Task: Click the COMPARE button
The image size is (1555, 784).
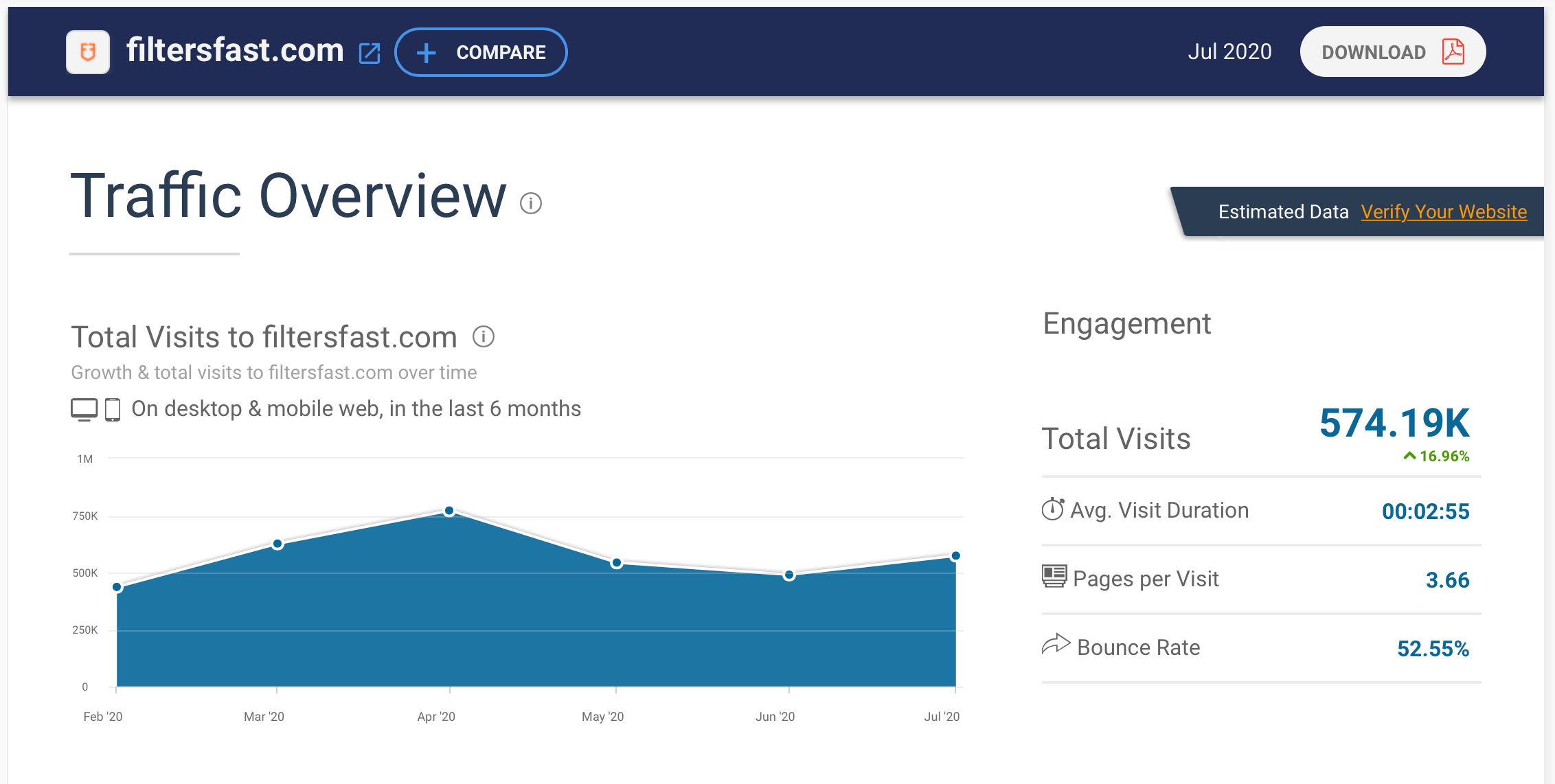Action: [481, 52]
